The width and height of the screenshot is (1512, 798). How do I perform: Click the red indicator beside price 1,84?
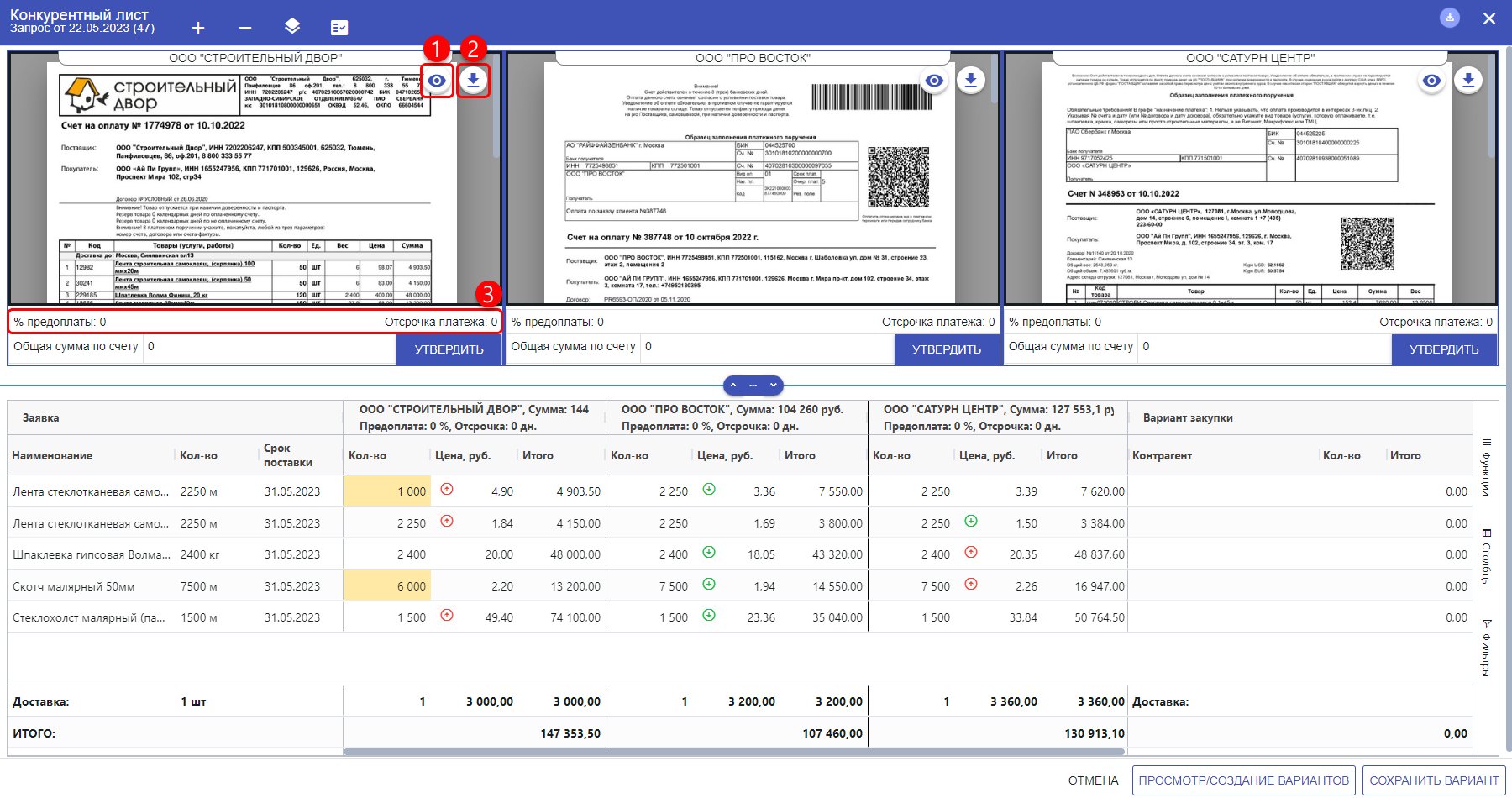pyautogui.click(x=447, y=521)
